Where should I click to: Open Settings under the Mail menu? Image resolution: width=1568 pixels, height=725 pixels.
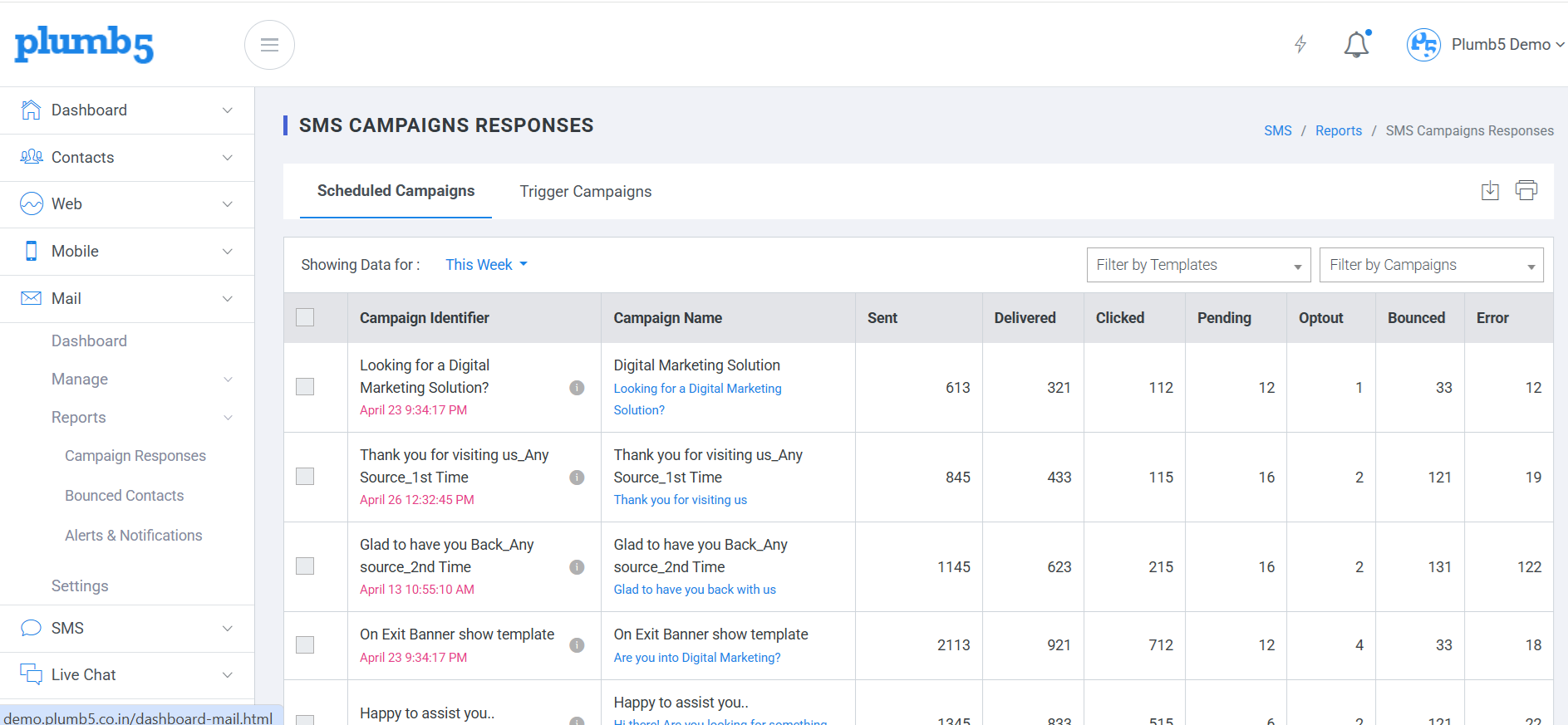(80, 586)
